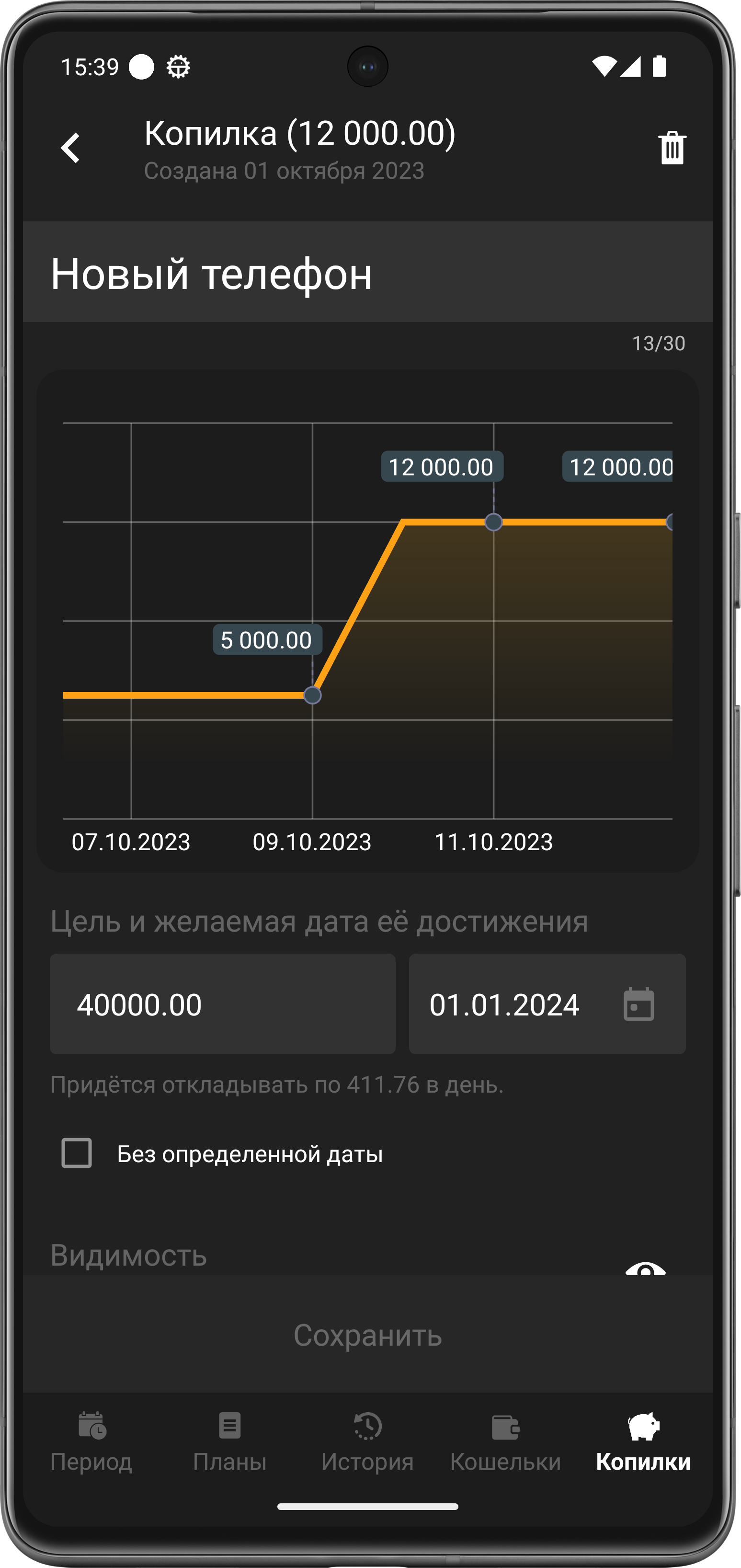Open the Планы tab
Screen dimensions: 741x1568
point(229,1440)
